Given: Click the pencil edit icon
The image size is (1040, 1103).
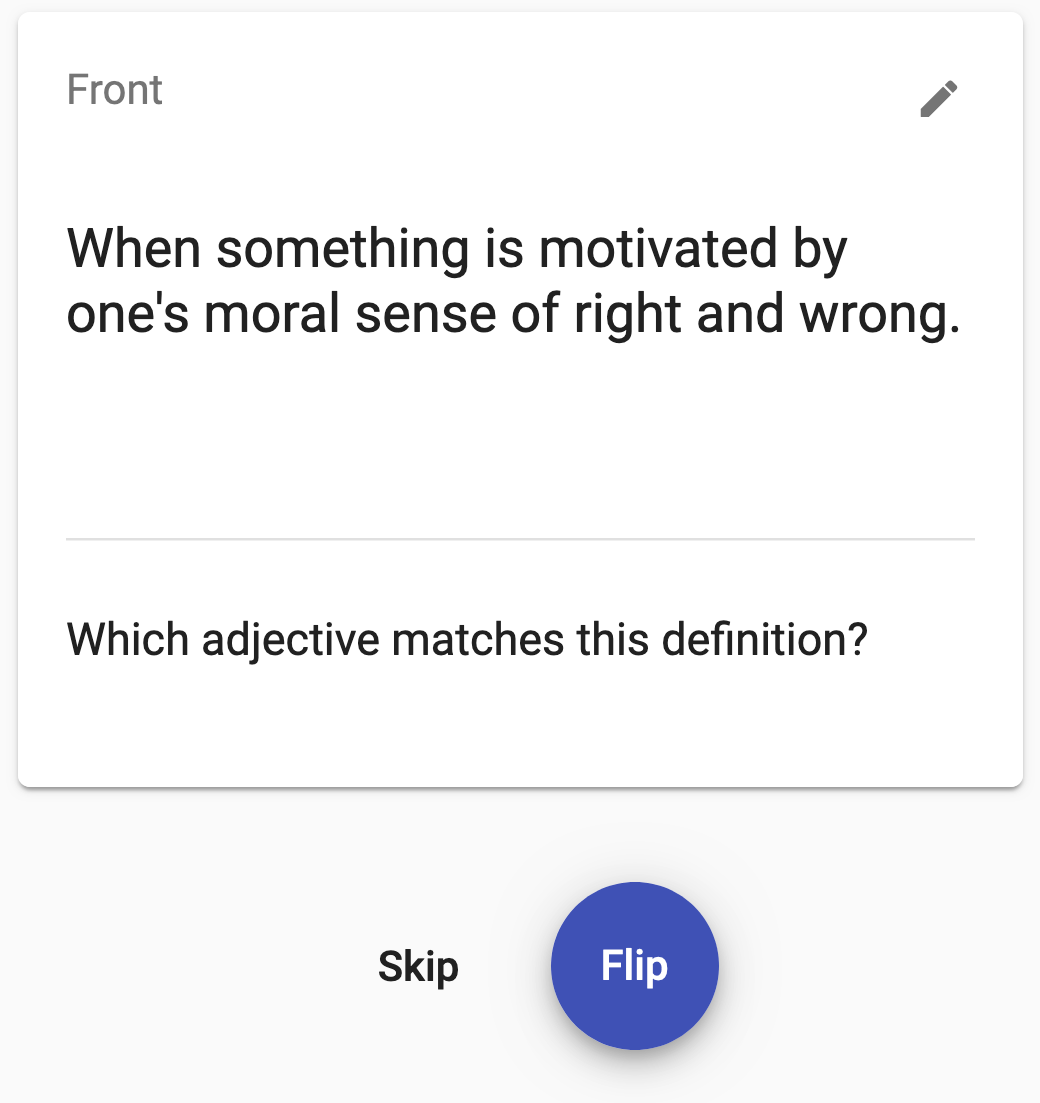Looking at the screenshot, I should 939,99.
